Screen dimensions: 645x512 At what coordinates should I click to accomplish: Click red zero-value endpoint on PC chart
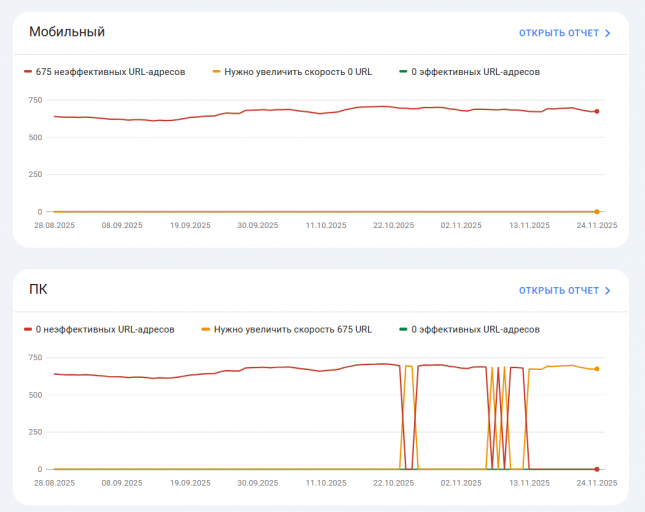click(x=597, y=469)
